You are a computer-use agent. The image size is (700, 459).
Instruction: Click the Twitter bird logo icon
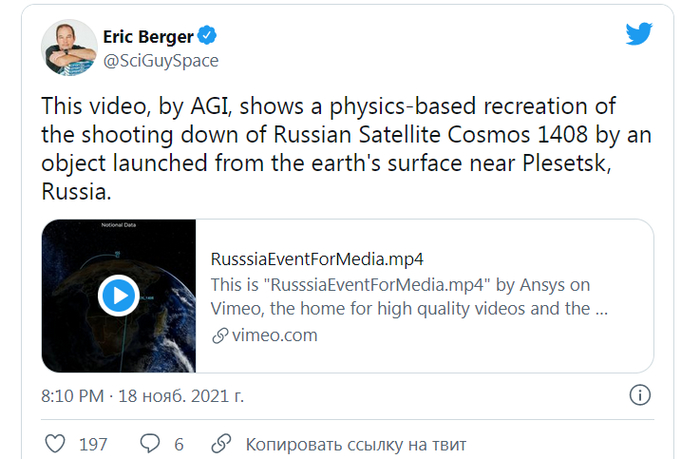point(639,34)
